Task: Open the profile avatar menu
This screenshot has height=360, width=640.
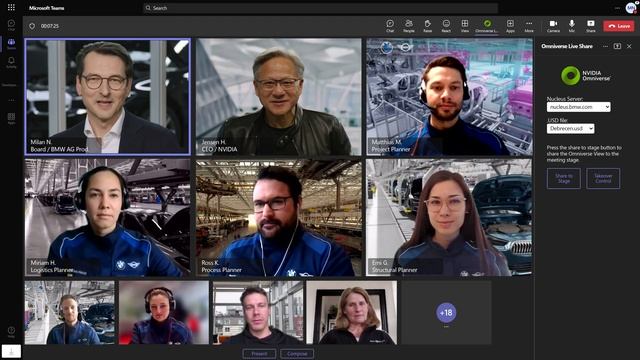Action: 631,8
